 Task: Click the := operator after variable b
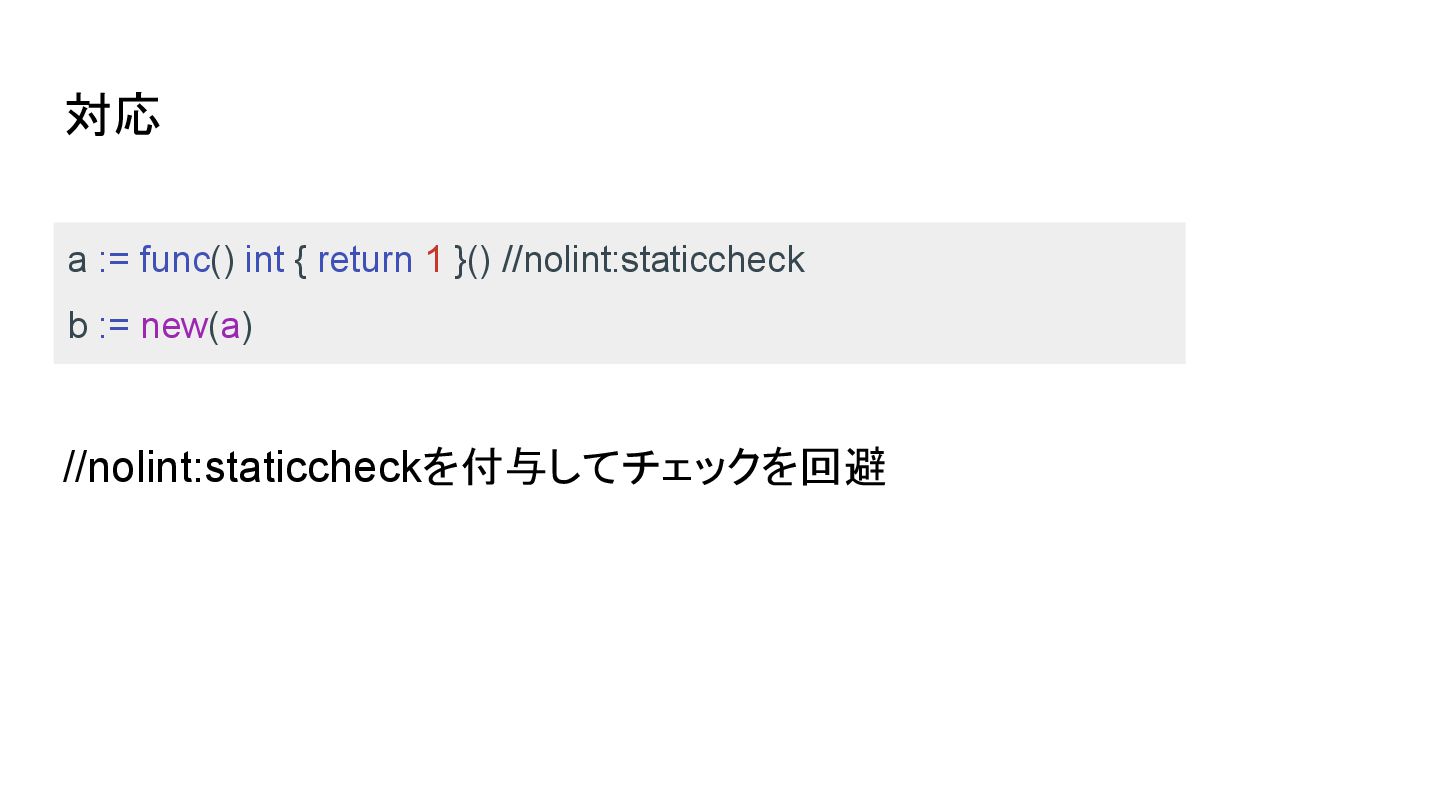click(114, 326)
